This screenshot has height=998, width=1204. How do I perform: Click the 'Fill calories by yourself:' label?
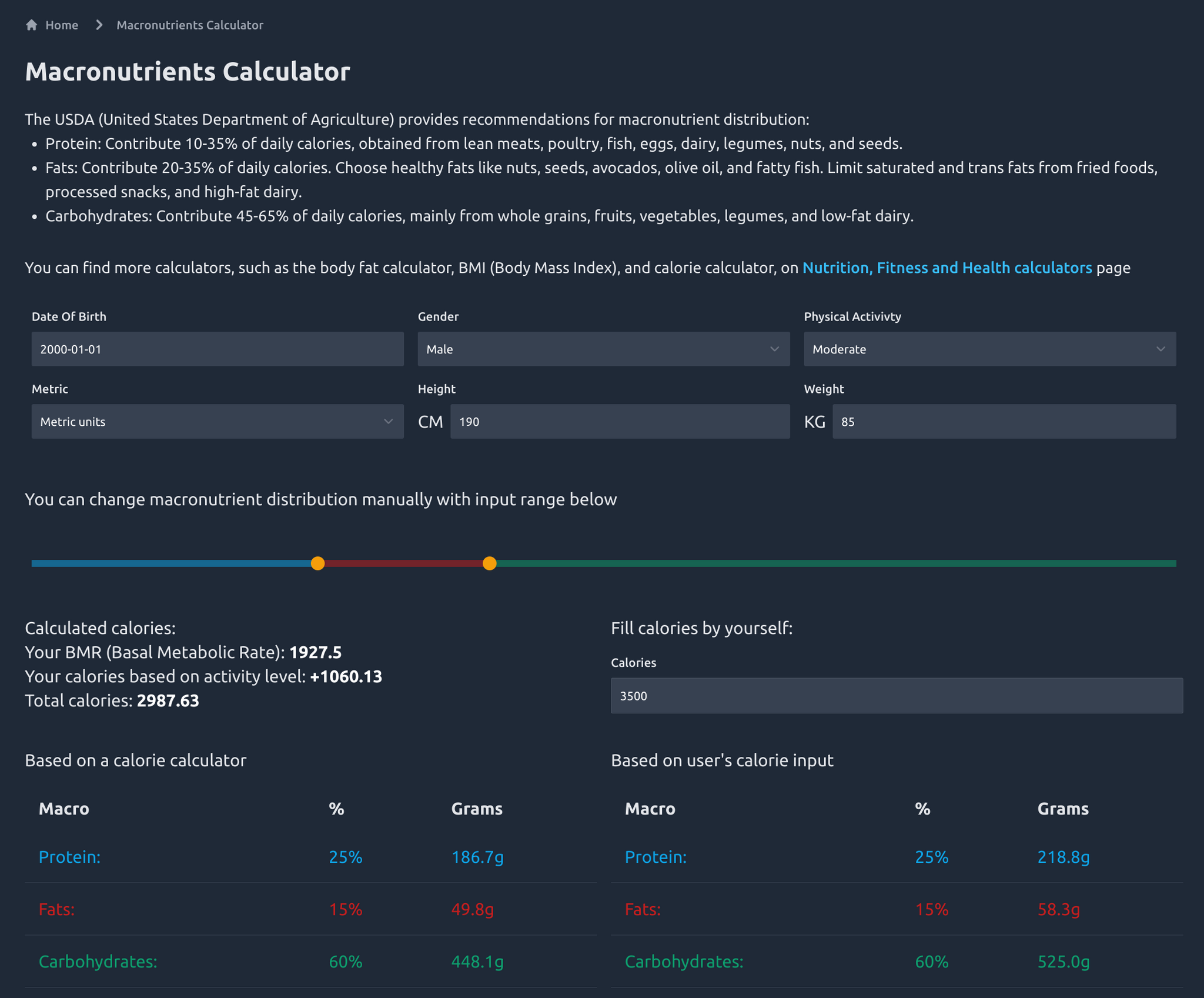pos(702,628)
